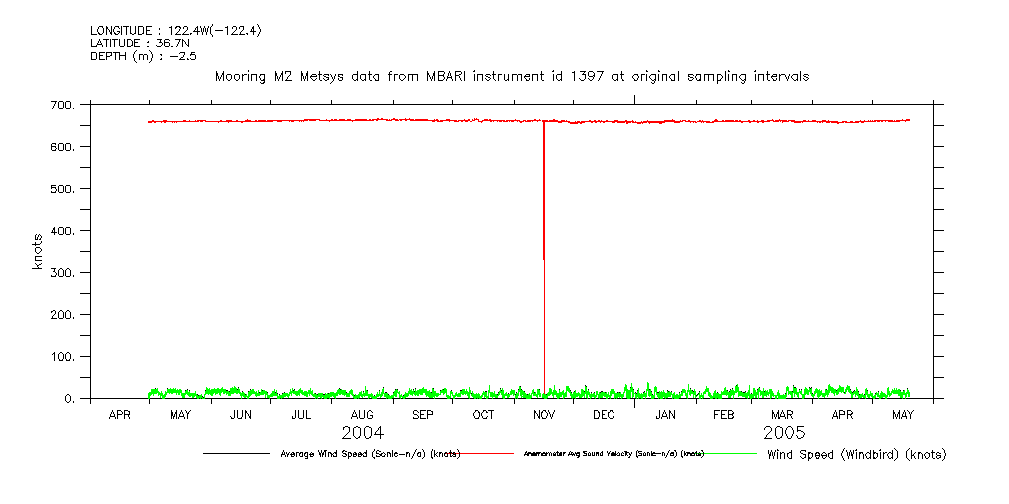This screenshot has height=504, width=1009.
Task: Click the 700 tick label on y-axis
Action: click(x=61, y=105)
